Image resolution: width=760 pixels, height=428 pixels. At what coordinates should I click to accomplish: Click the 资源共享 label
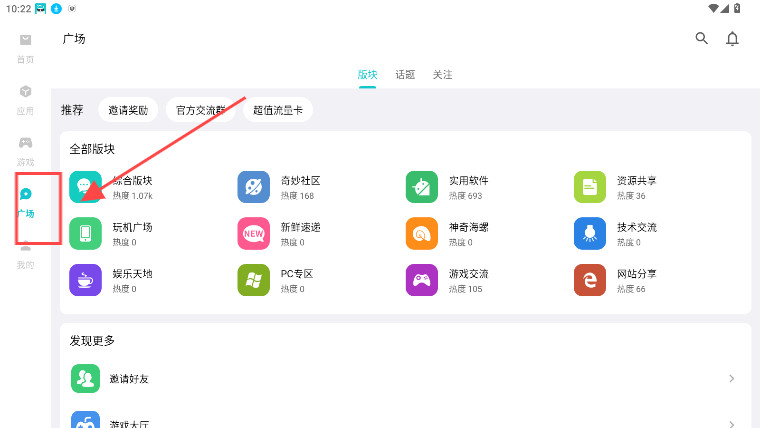click(x=637, y=181)
